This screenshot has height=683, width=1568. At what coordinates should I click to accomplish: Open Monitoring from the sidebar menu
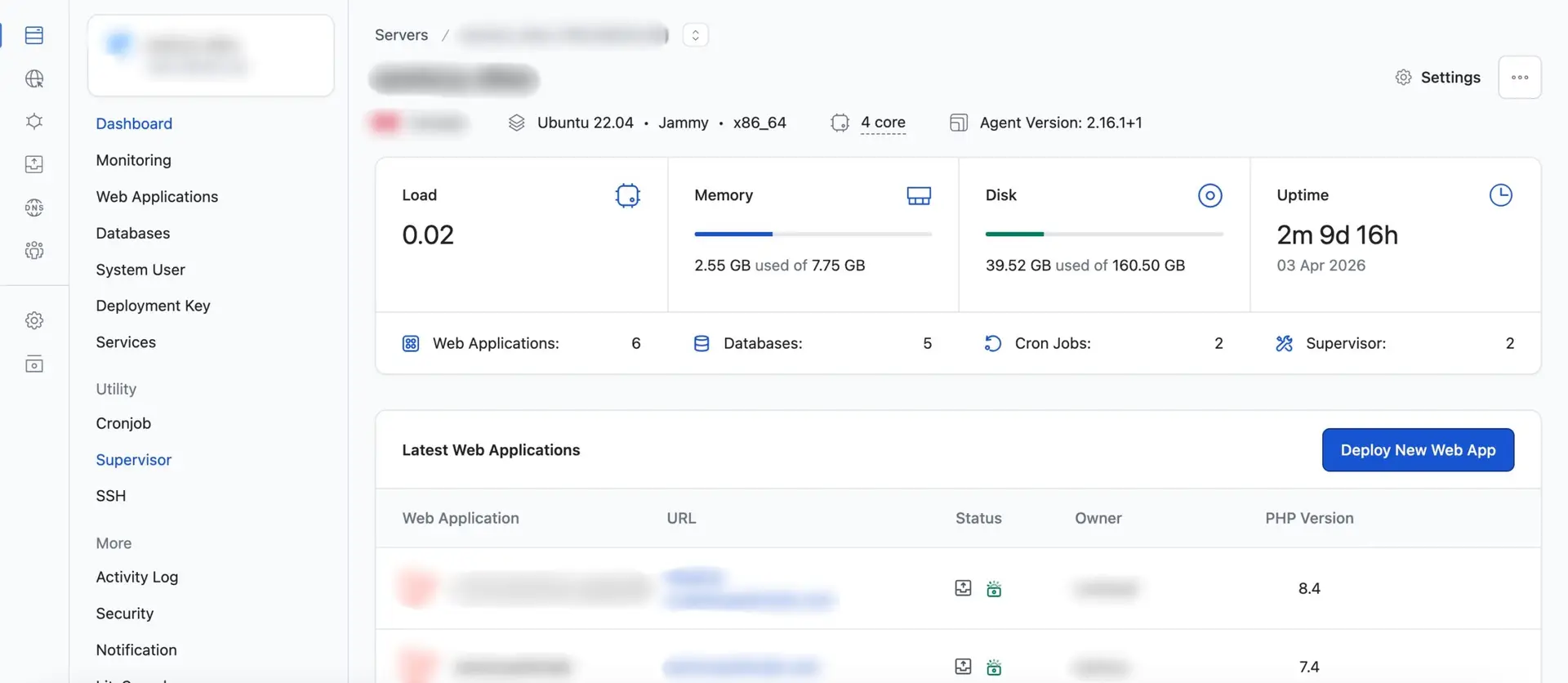coord(133,160)
